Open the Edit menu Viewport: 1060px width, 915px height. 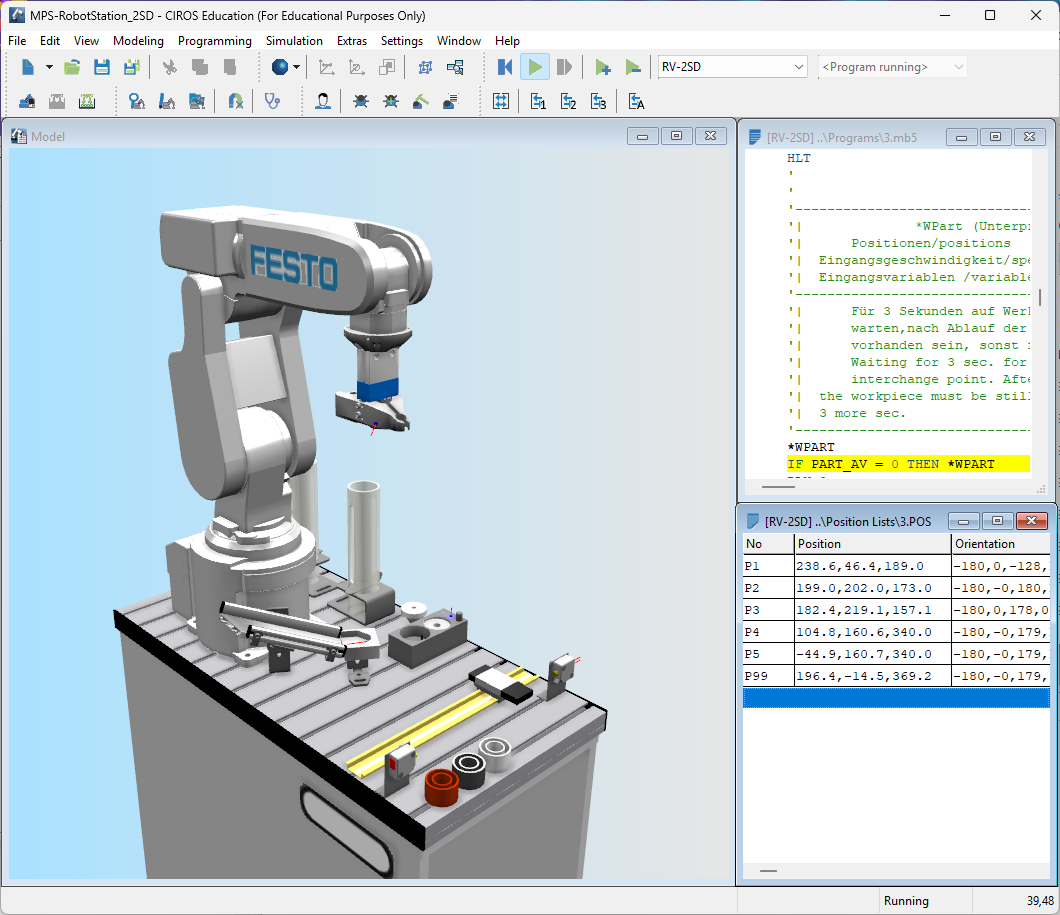coord(49,41)
